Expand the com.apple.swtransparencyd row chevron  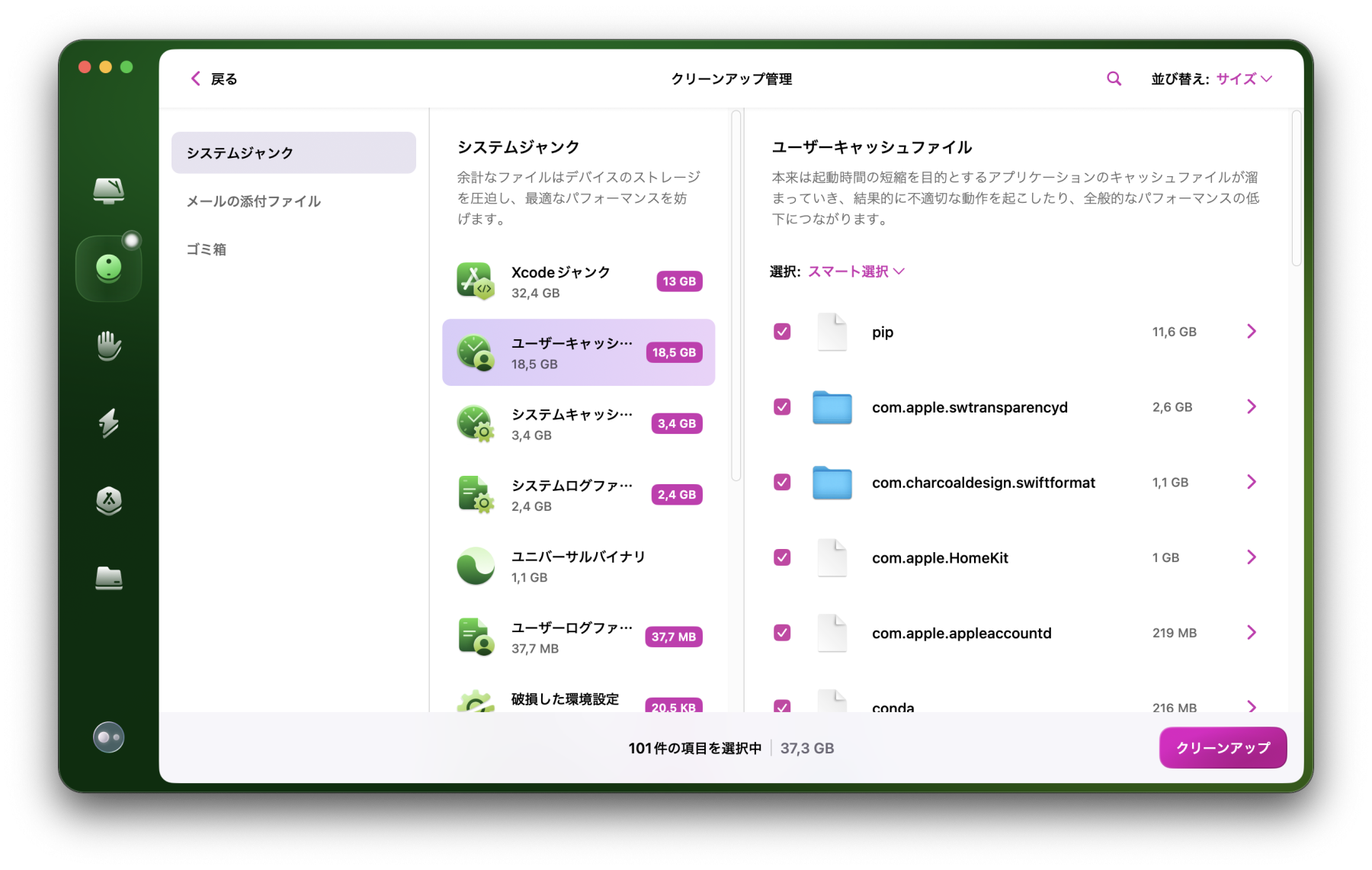coord(1252,406)
